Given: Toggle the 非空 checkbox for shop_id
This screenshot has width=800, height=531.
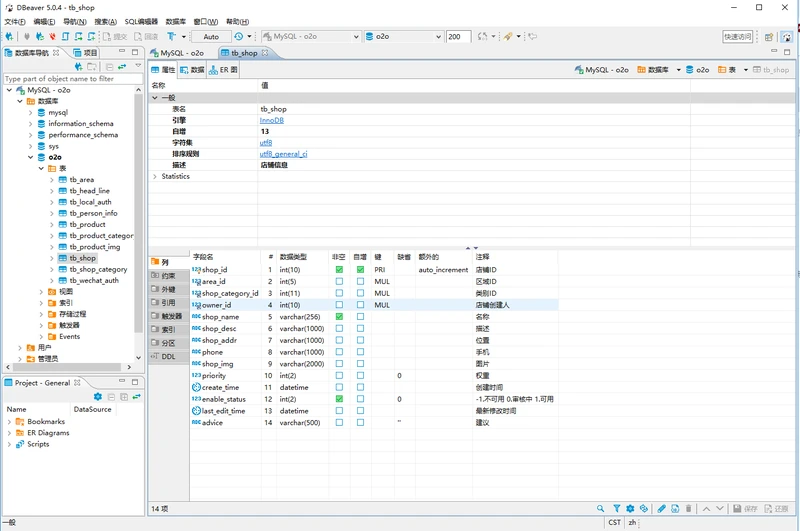Looking at the screenshot, I should 339,270.
